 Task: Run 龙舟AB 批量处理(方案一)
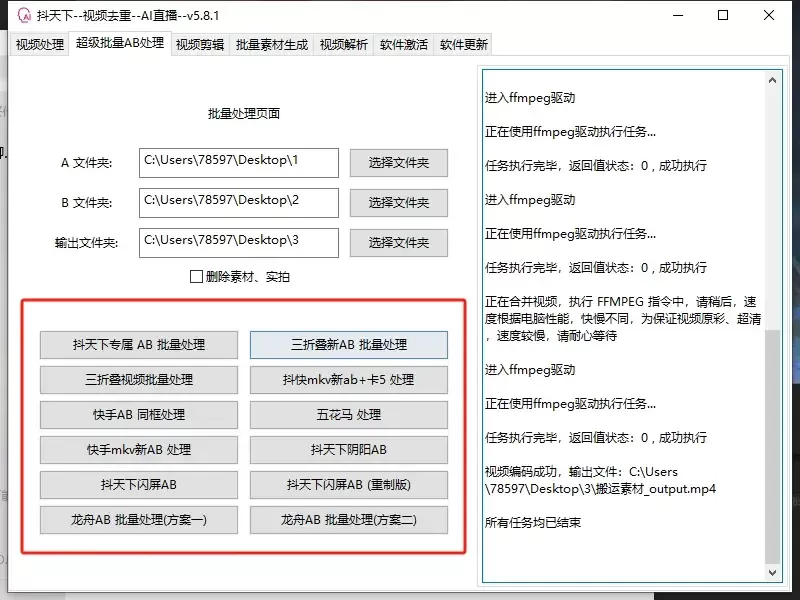139,520
